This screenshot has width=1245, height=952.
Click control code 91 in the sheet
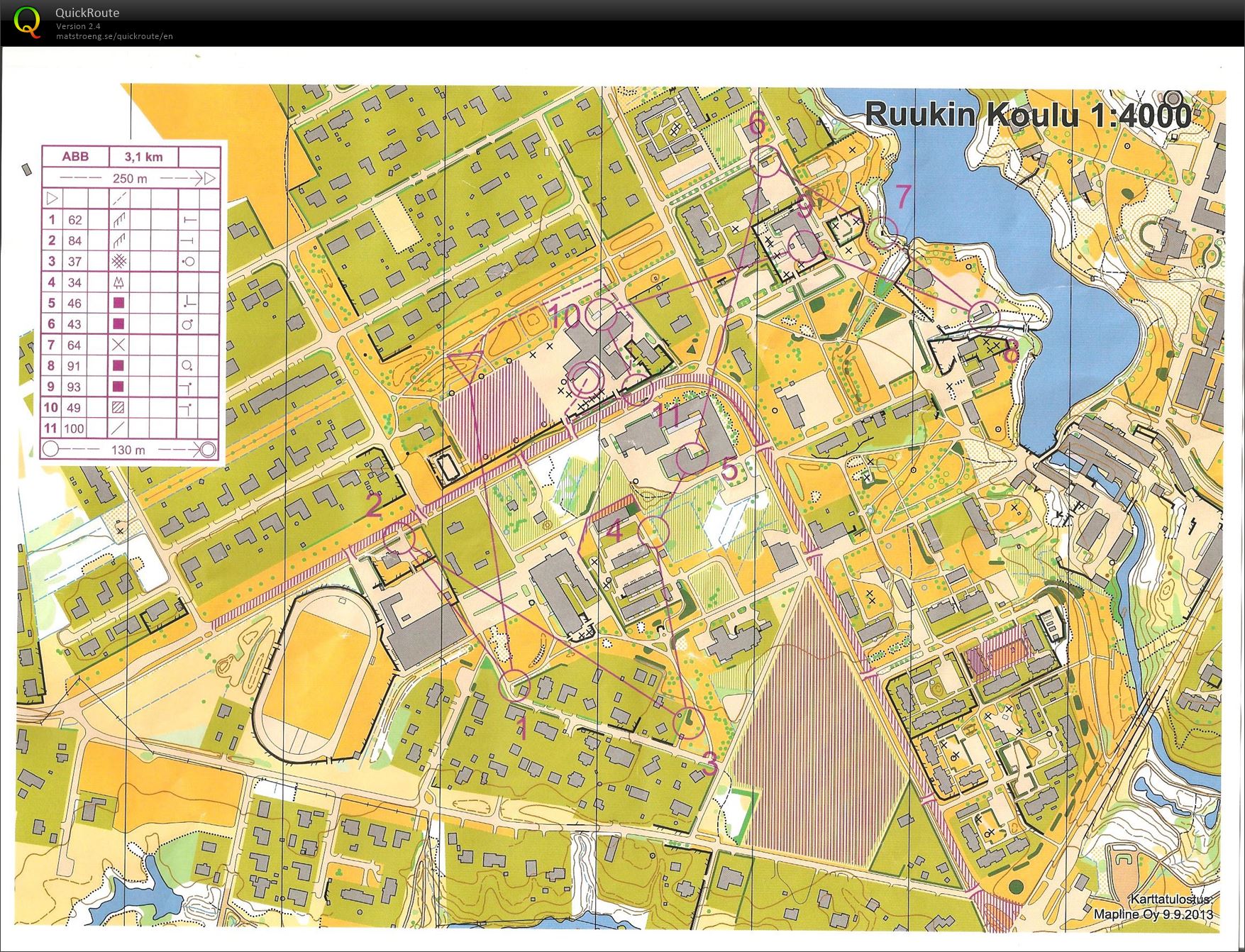point(74,366)
